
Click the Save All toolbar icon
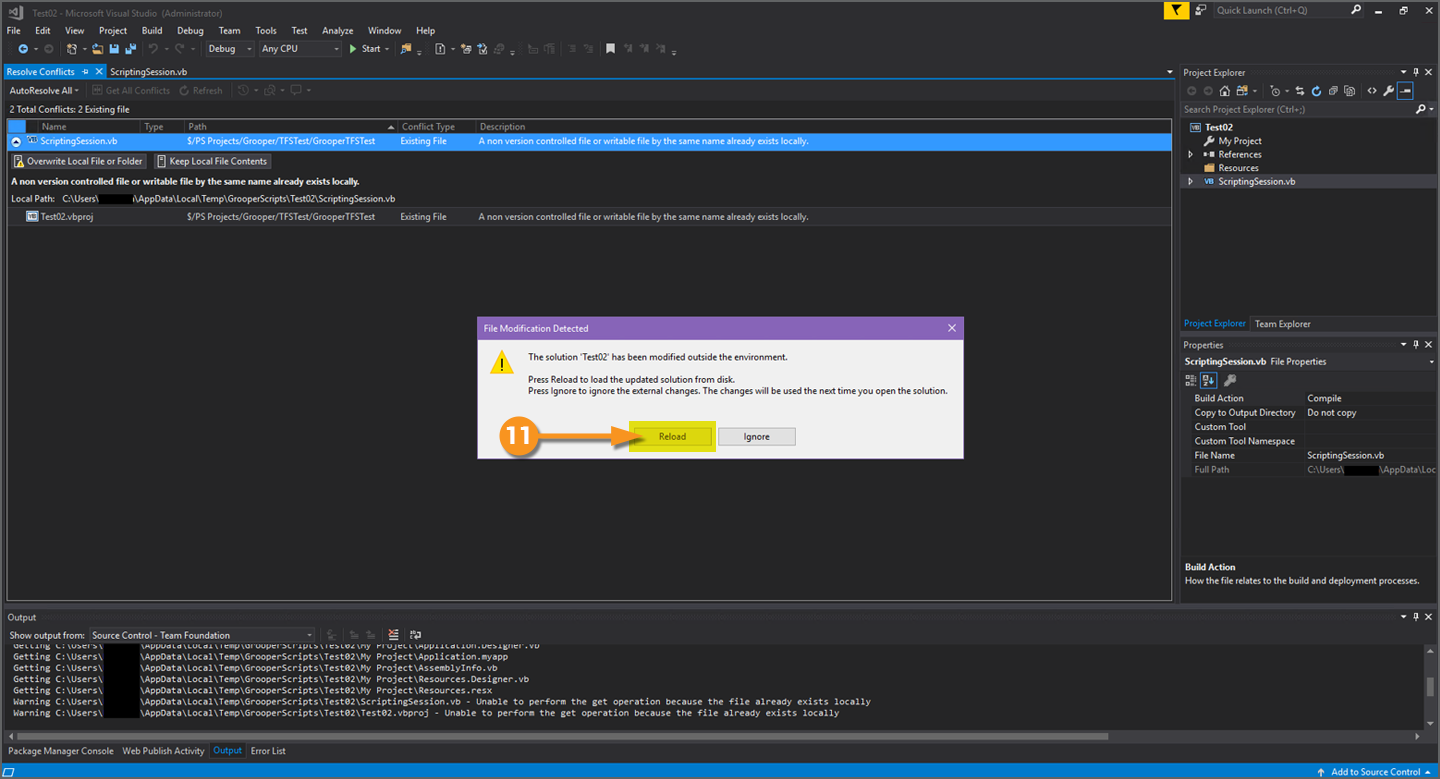tap(130, 49)
